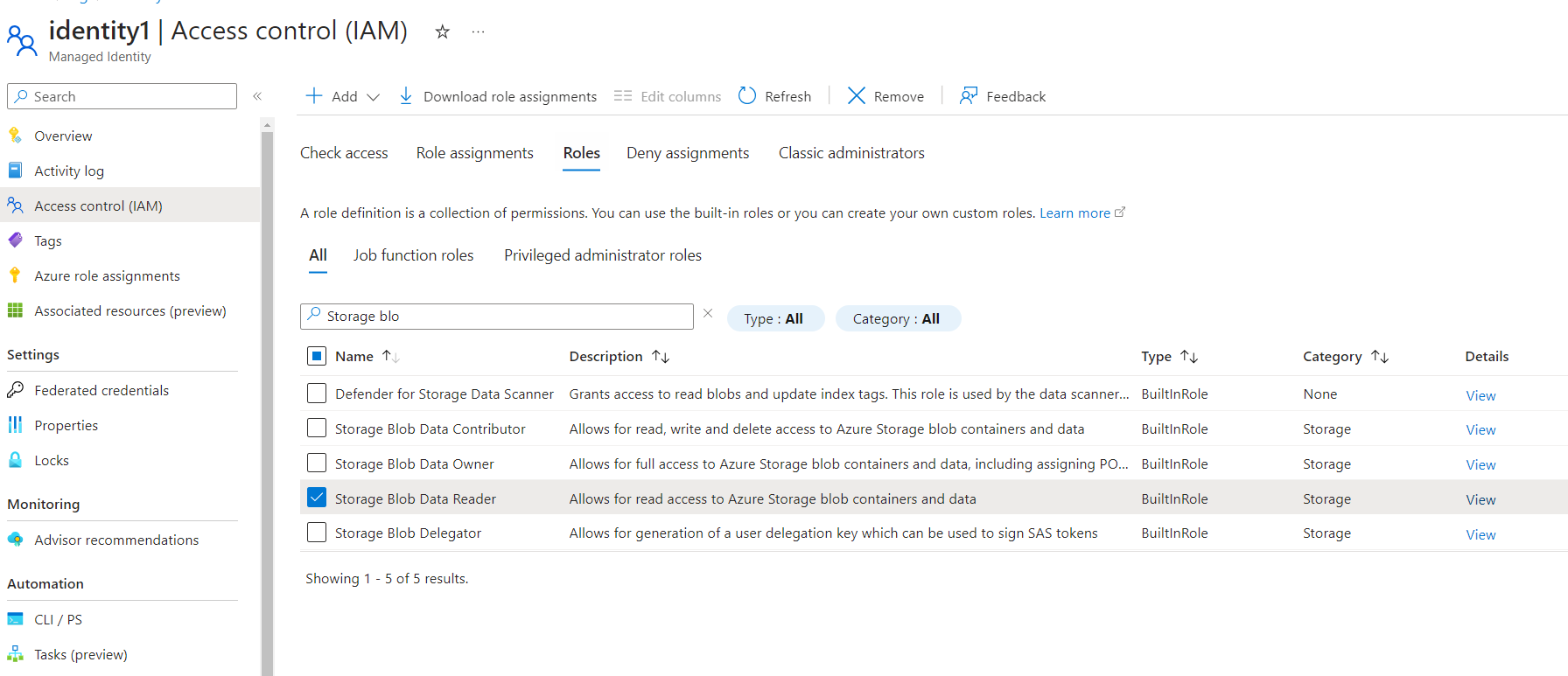This screenshot has height=676, width=1568.
Task: Click the Storage Blob Data Reader description text
Action: pyautogui.click(x=773, y=498)
